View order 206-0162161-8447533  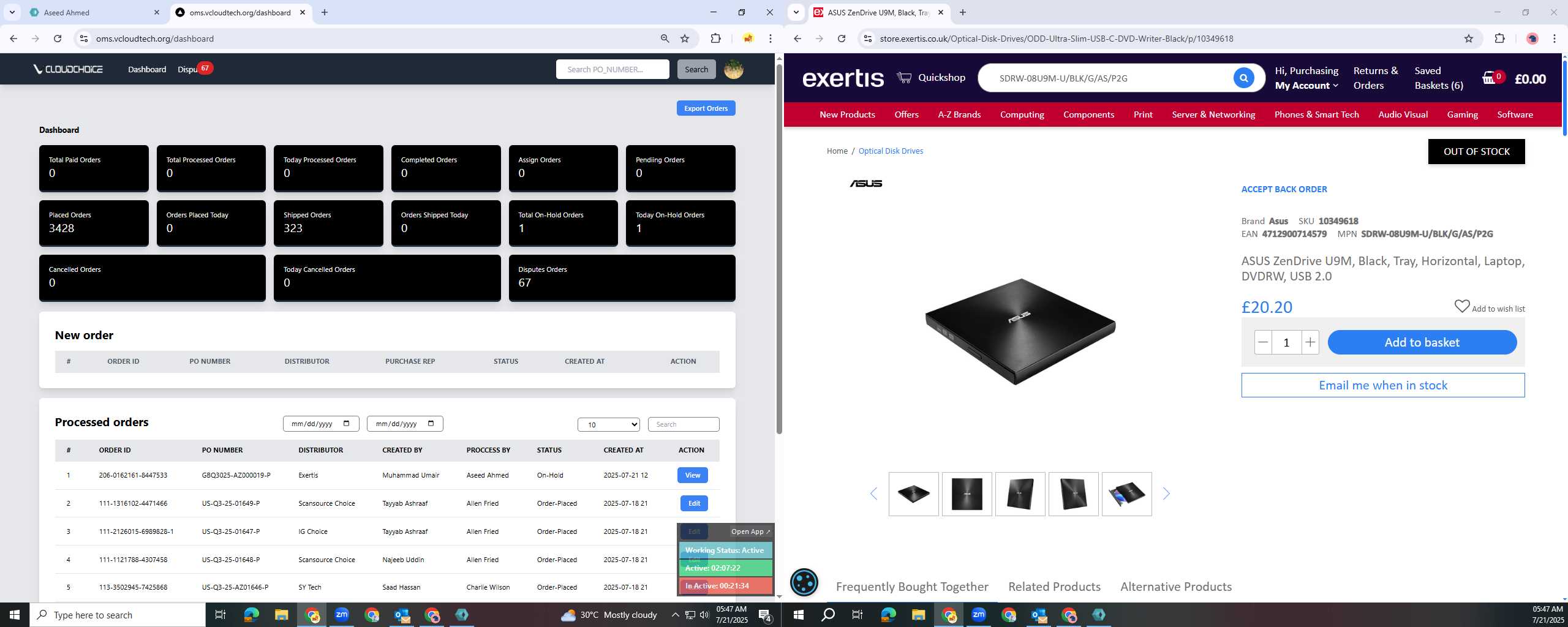pos(692,475)
